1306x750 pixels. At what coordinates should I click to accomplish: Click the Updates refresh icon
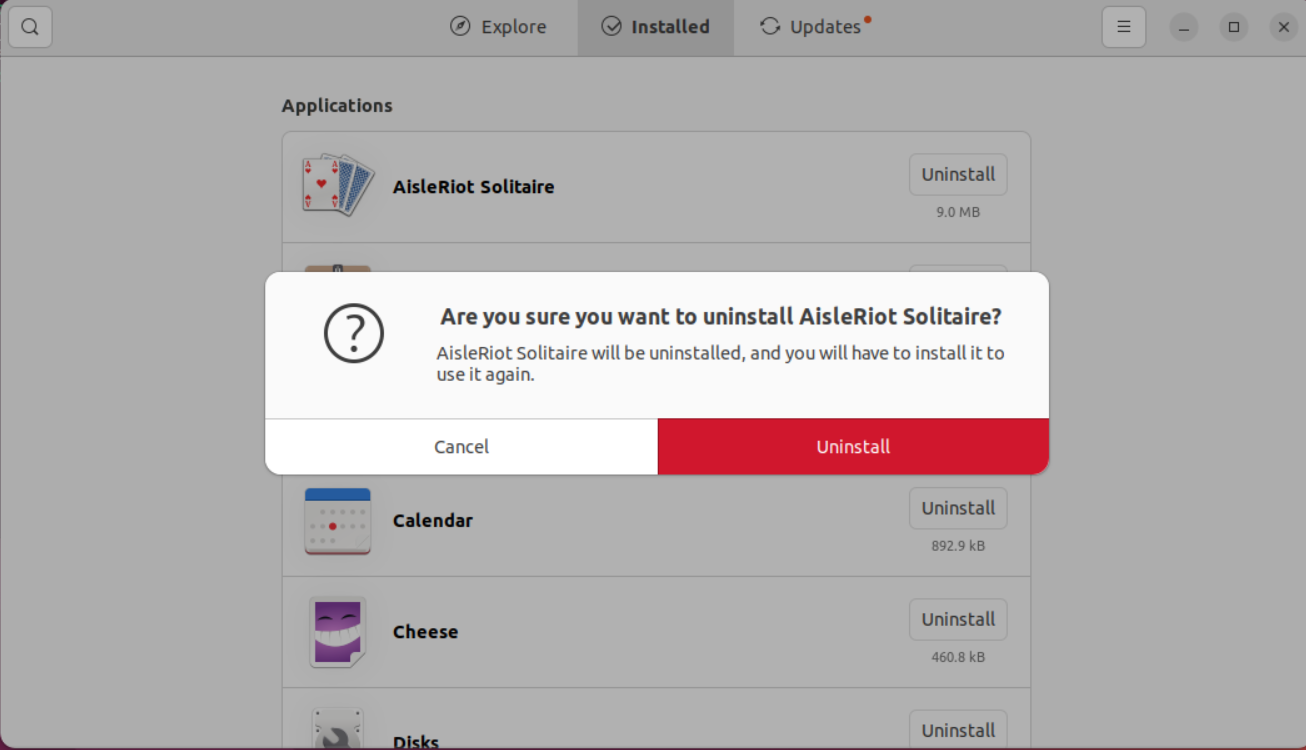(x=770, y=27)
